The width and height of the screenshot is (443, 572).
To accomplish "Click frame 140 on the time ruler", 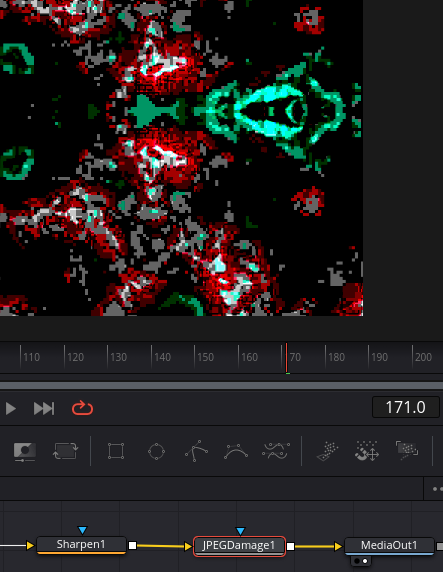I will [x=151, y=357].
